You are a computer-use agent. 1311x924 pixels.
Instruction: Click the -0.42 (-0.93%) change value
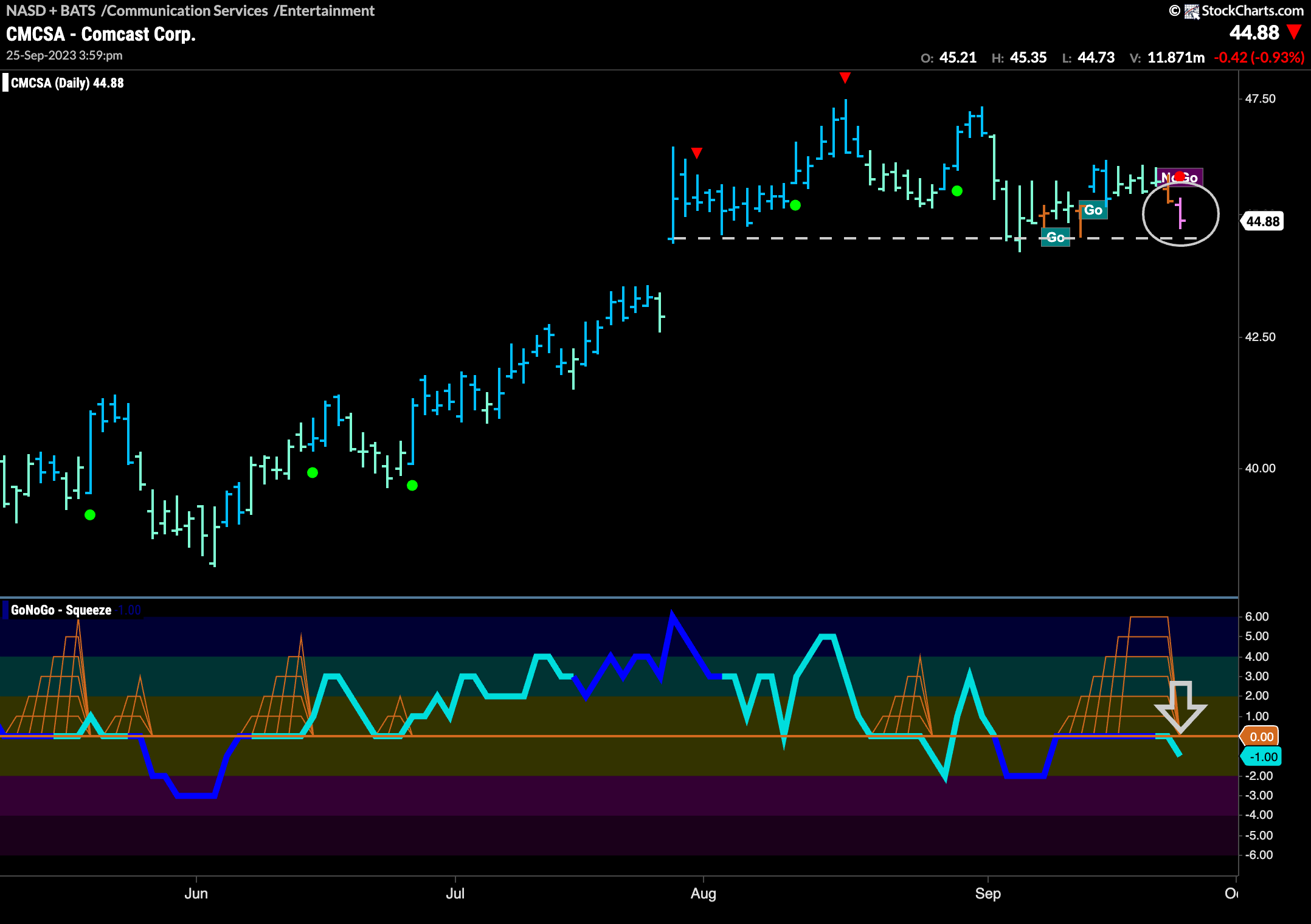(x=1259, y=58)
